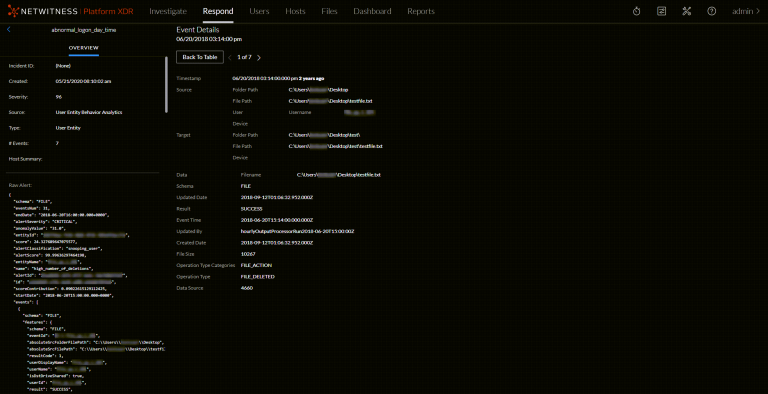Image resolution: width=768 pixels, height=394 pixels.
Task: Go back using the blue left arrow
Action: (x=9, y=30)
